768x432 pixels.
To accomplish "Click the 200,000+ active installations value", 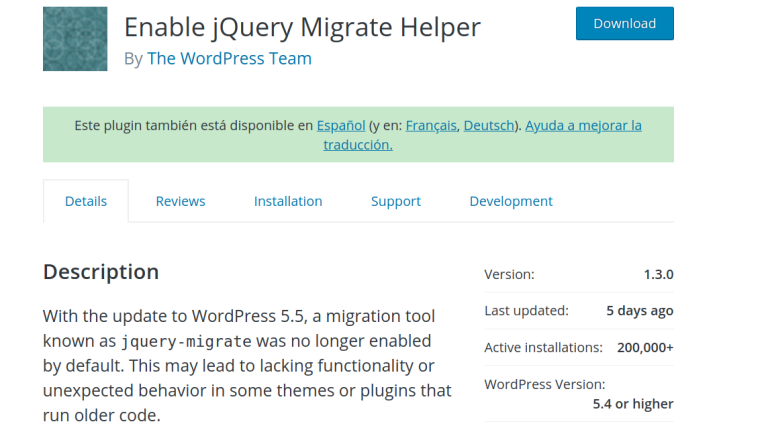I will [645, 348].
